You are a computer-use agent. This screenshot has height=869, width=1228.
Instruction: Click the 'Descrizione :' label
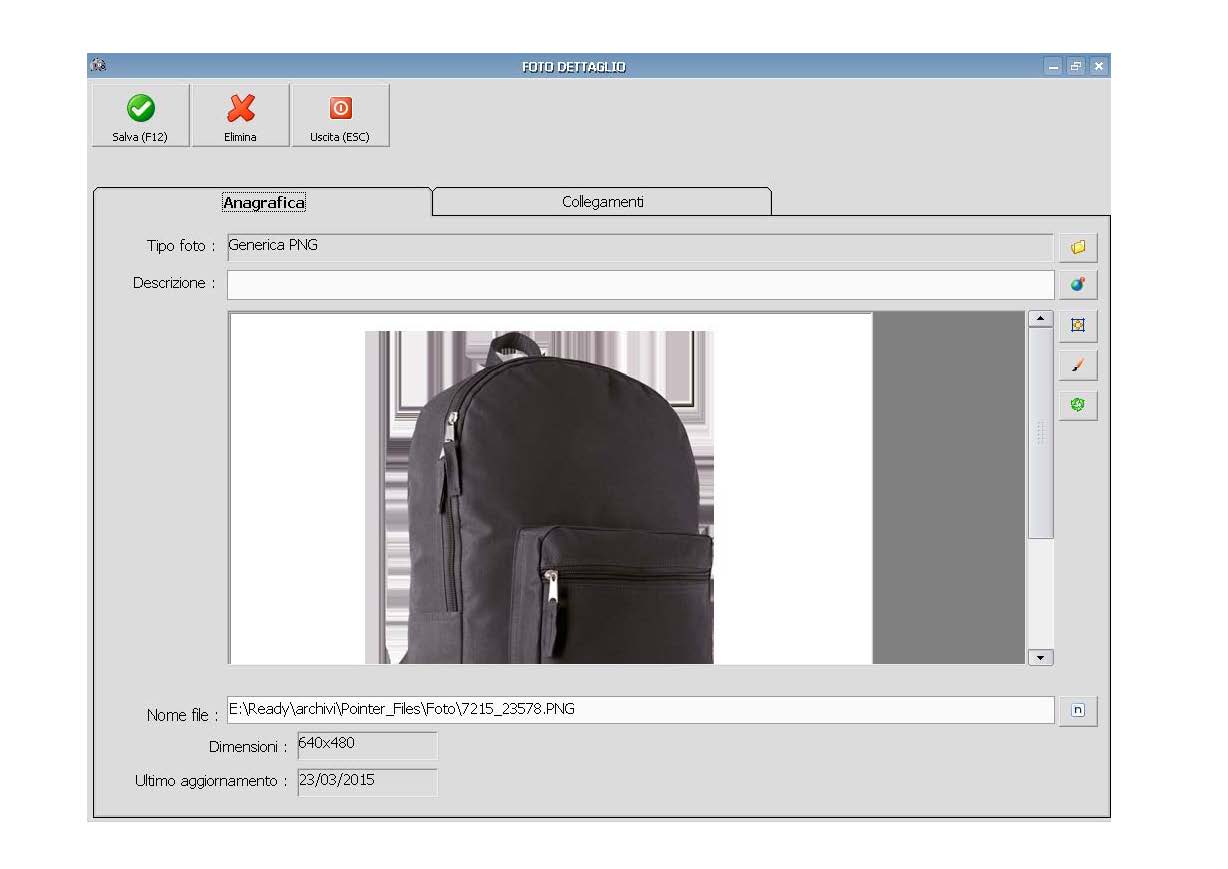(x=175, y=283)
